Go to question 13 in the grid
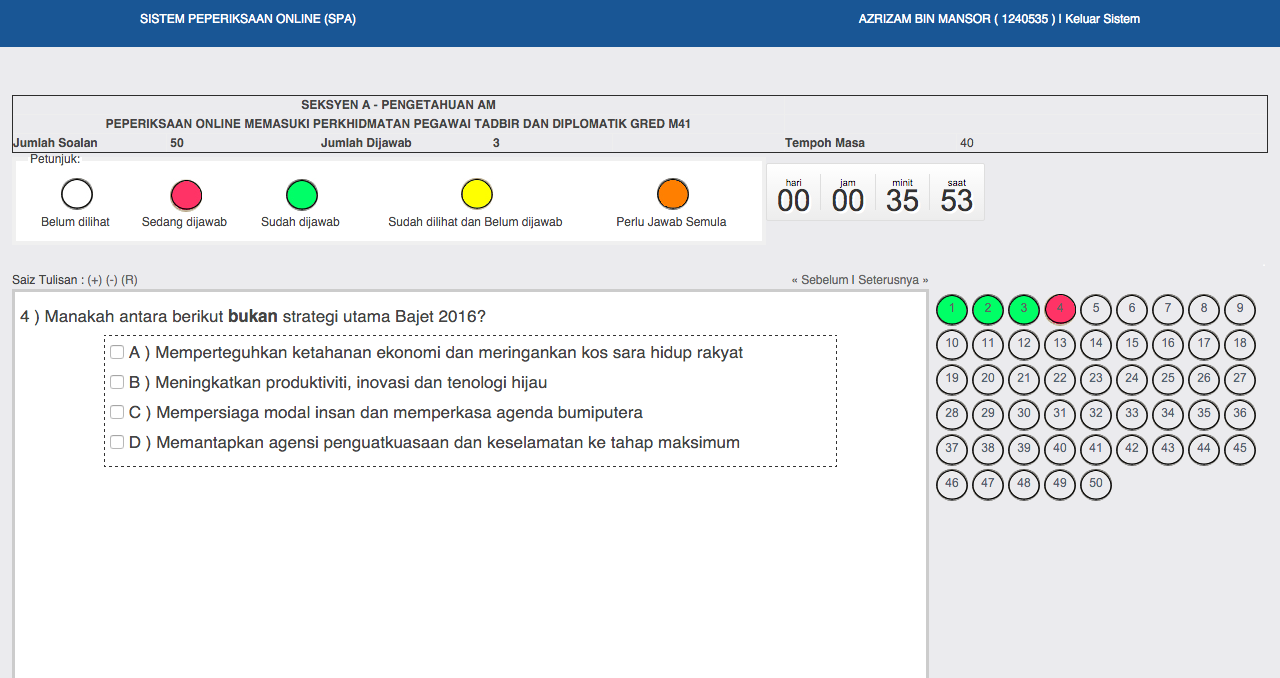Image resolution: width=1280 pixels, height=678 pixels. pos(1059,344)
